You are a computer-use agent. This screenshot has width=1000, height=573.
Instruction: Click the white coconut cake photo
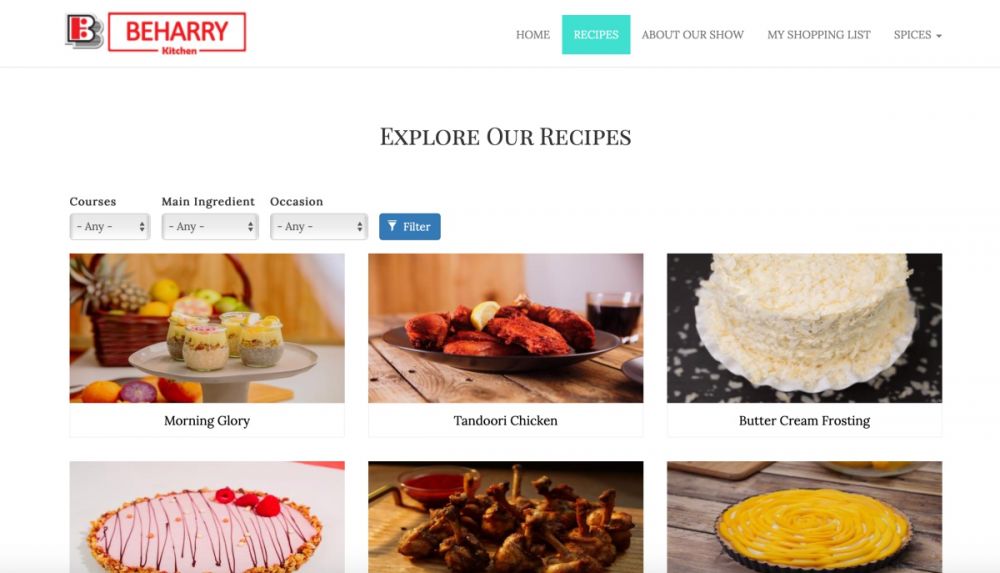coord(804,328)
